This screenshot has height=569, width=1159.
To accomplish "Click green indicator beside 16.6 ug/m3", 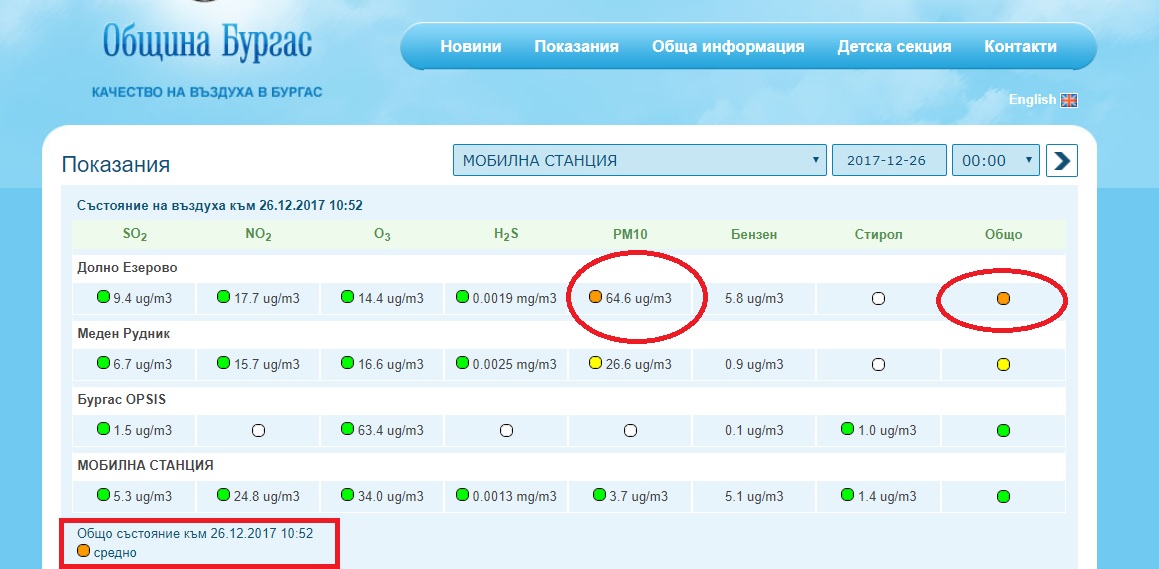I will point(347,363).
